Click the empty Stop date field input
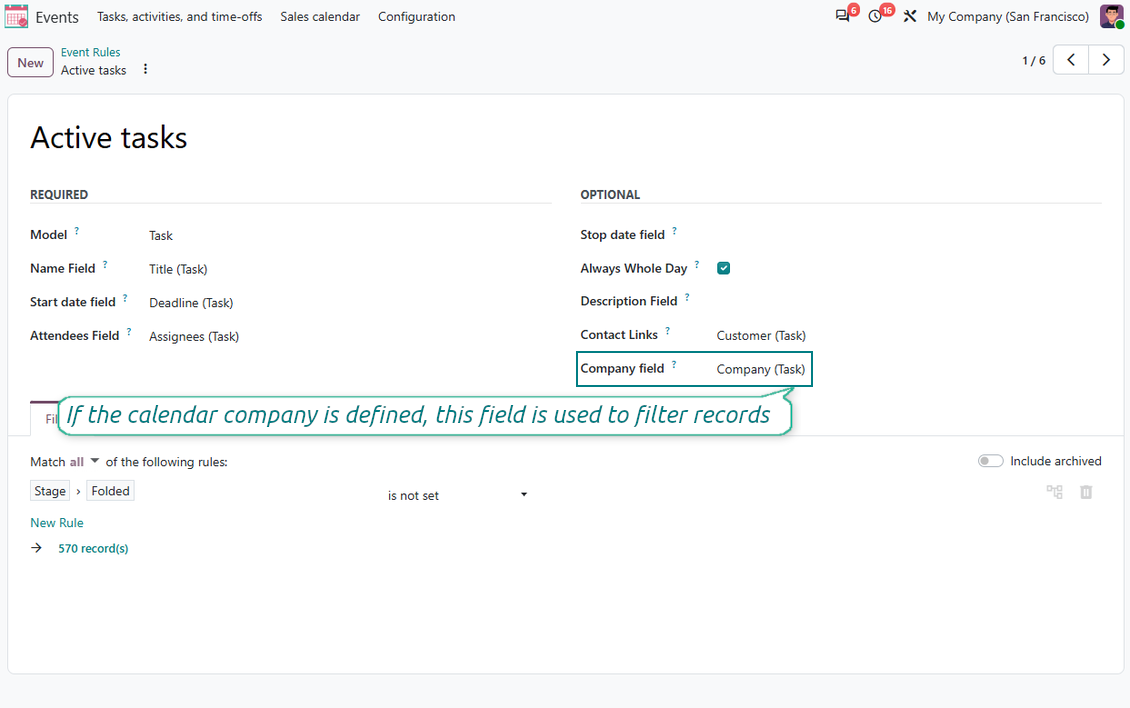Viewport: 1130px width, 708px height. pyautogui.click(x=907, y=235)
